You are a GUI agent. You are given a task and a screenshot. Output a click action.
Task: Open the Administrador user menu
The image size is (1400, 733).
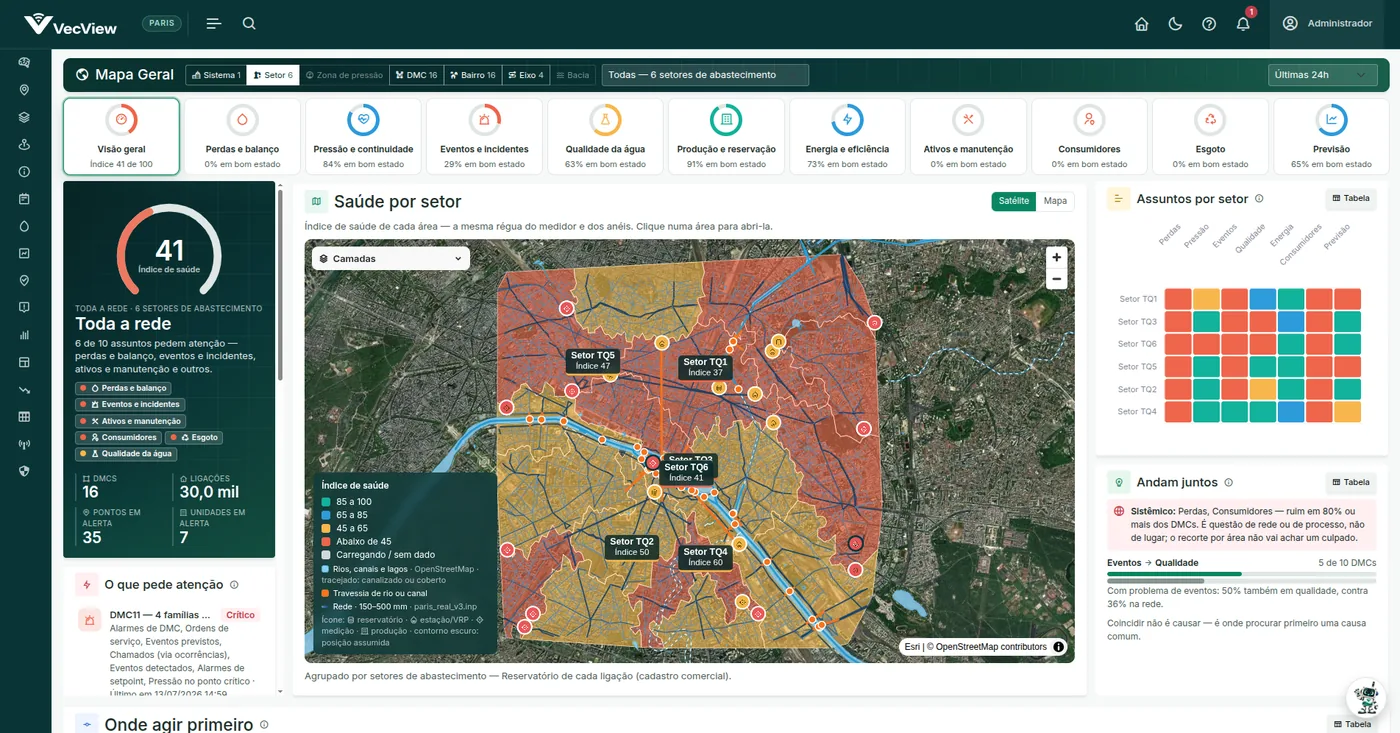(1327, 24)
